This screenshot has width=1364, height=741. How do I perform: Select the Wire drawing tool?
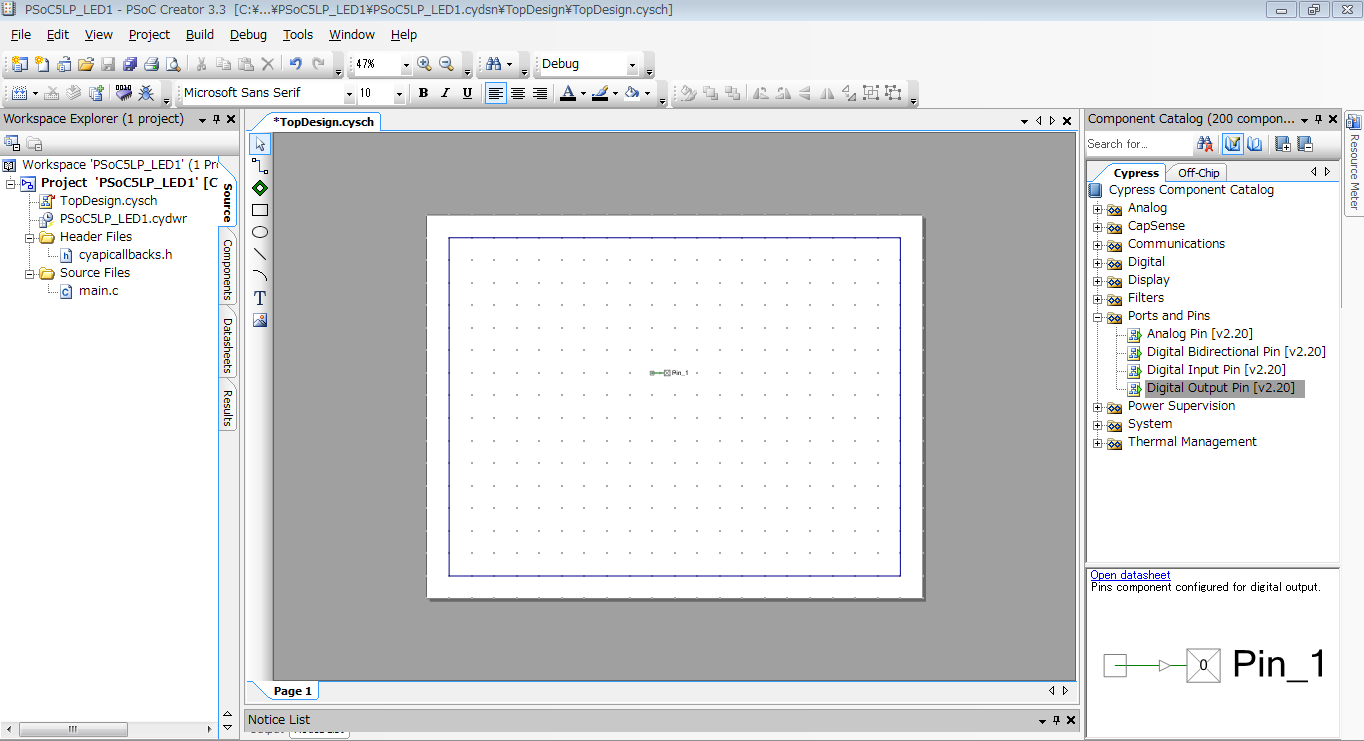(x=260, y=166)
